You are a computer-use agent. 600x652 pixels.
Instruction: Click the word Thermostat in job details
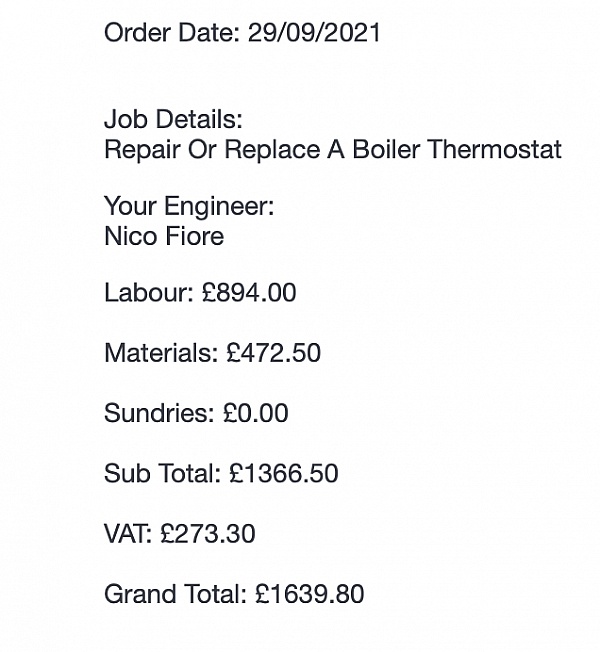pos(494,149)
